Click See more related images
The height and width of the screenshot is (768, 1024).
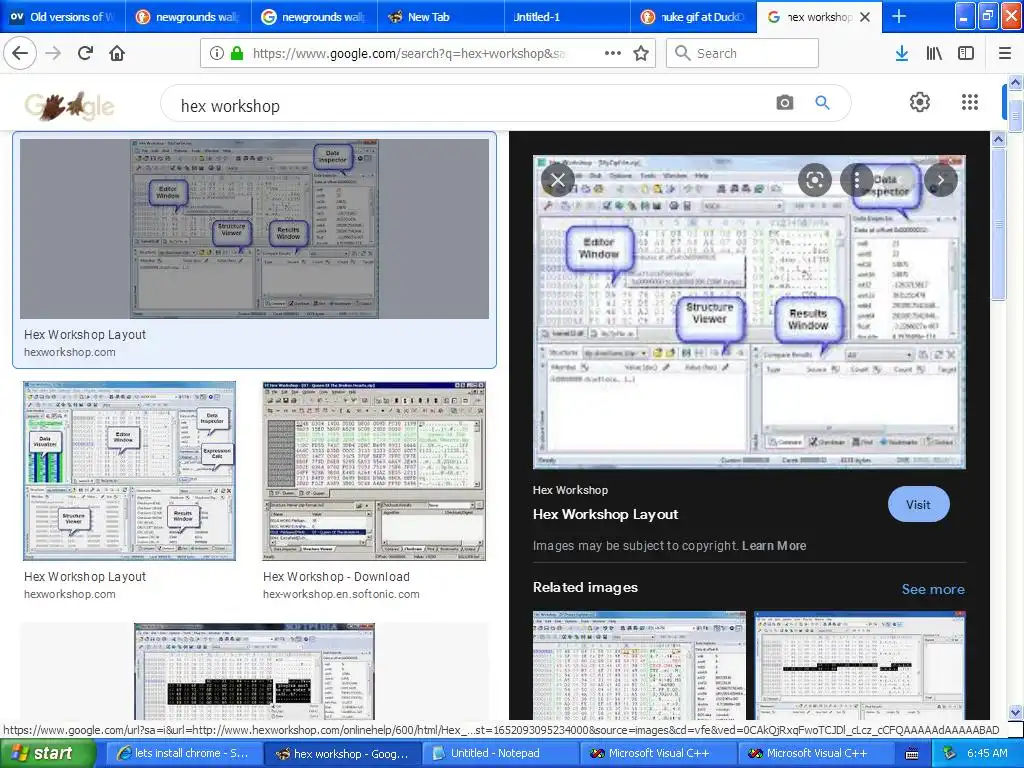933,589
